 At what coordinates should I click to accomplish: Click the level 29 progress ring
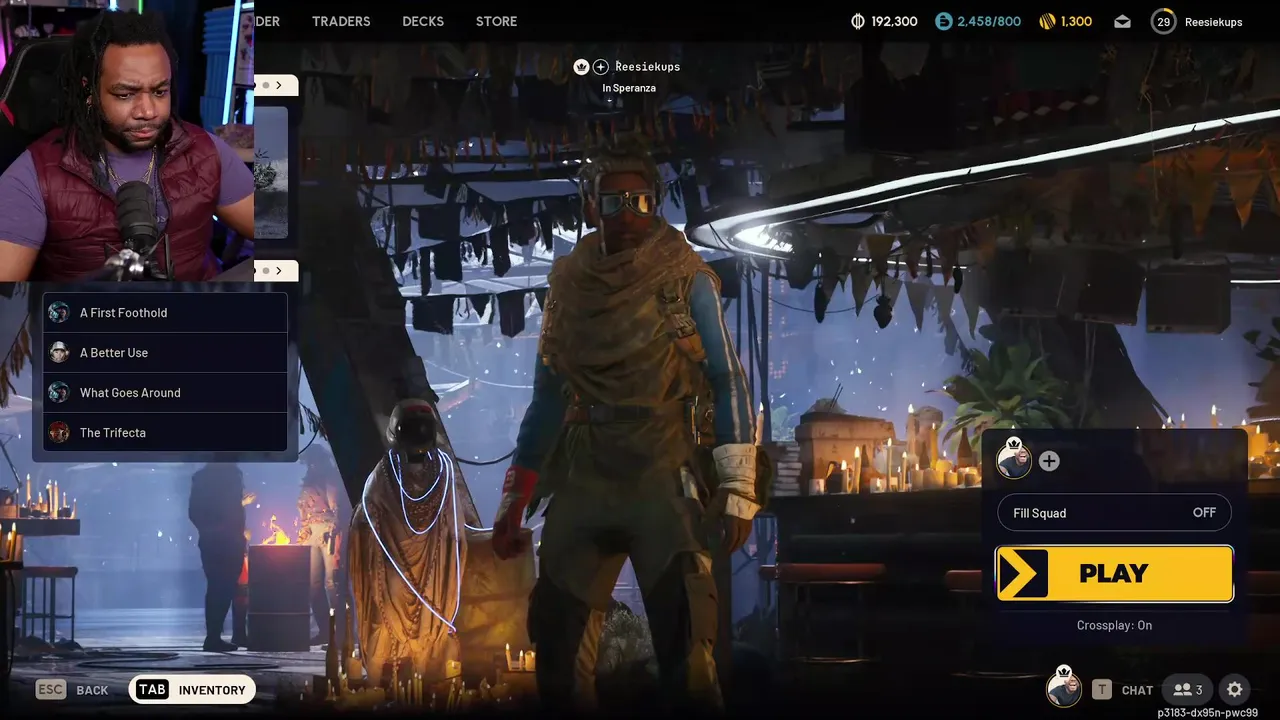click(x=1163, y=21)
